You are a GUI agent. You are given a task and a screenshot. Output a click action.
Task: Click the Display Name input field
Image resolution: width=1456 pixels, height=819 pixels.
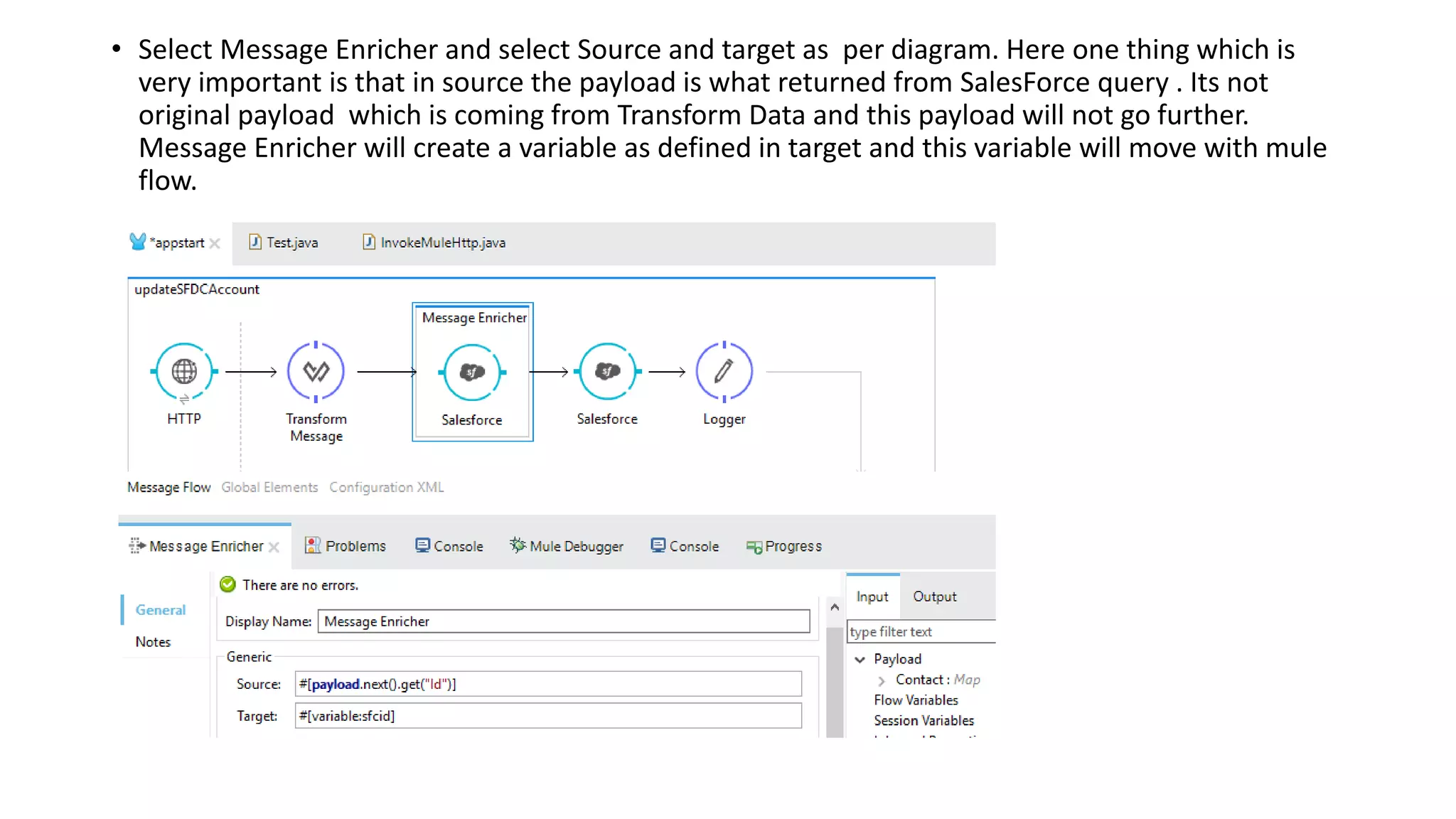tap(564, 621)
